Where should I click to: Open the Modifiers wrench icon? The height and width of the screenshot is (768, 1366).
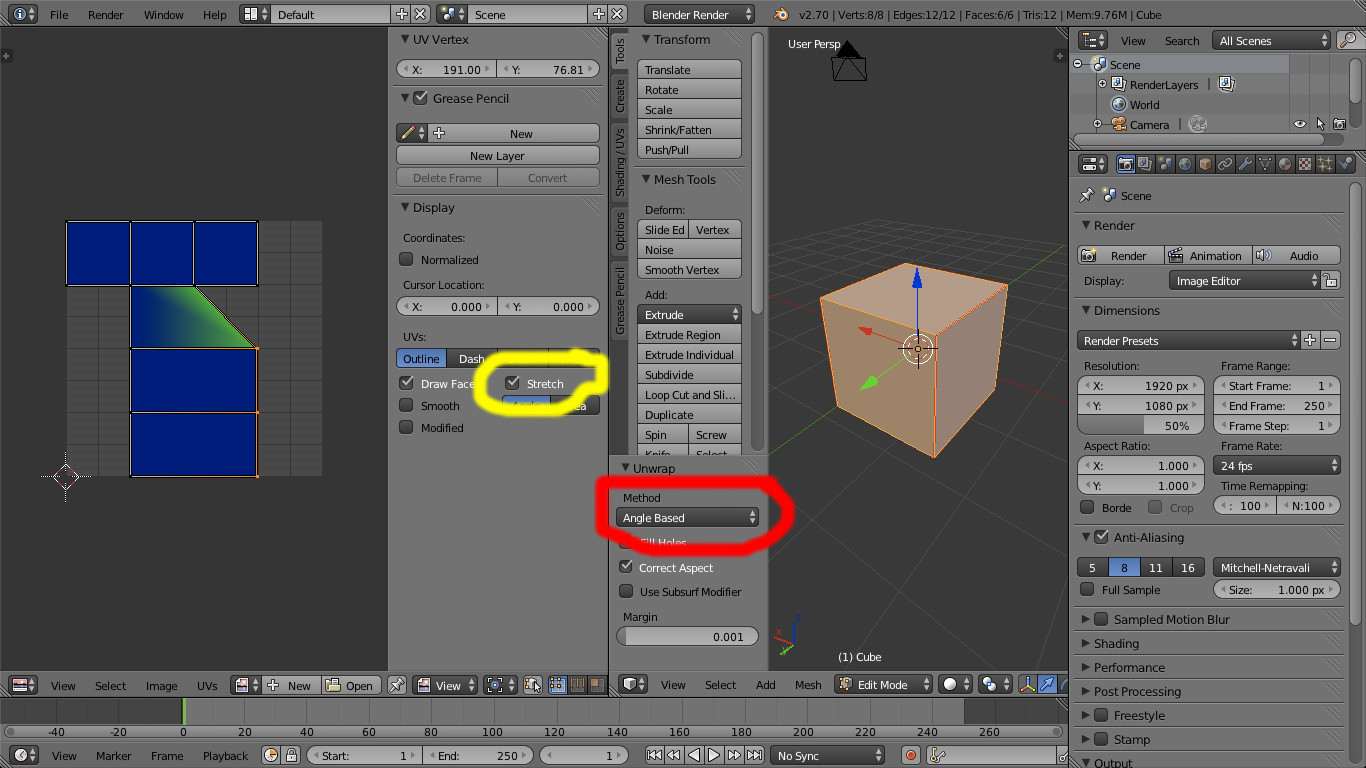click(x=1246, y=164)
